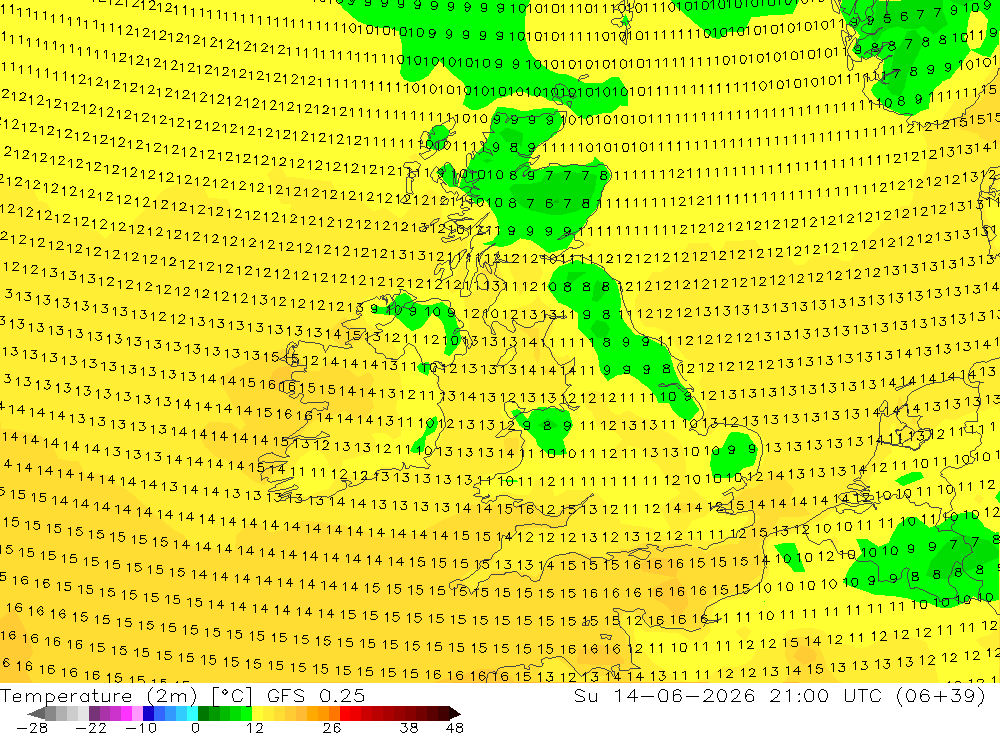Viewport: 1000px width, 733px height.
Task: Click the "(06+39)" forecast run label
Action: [941, 695]
